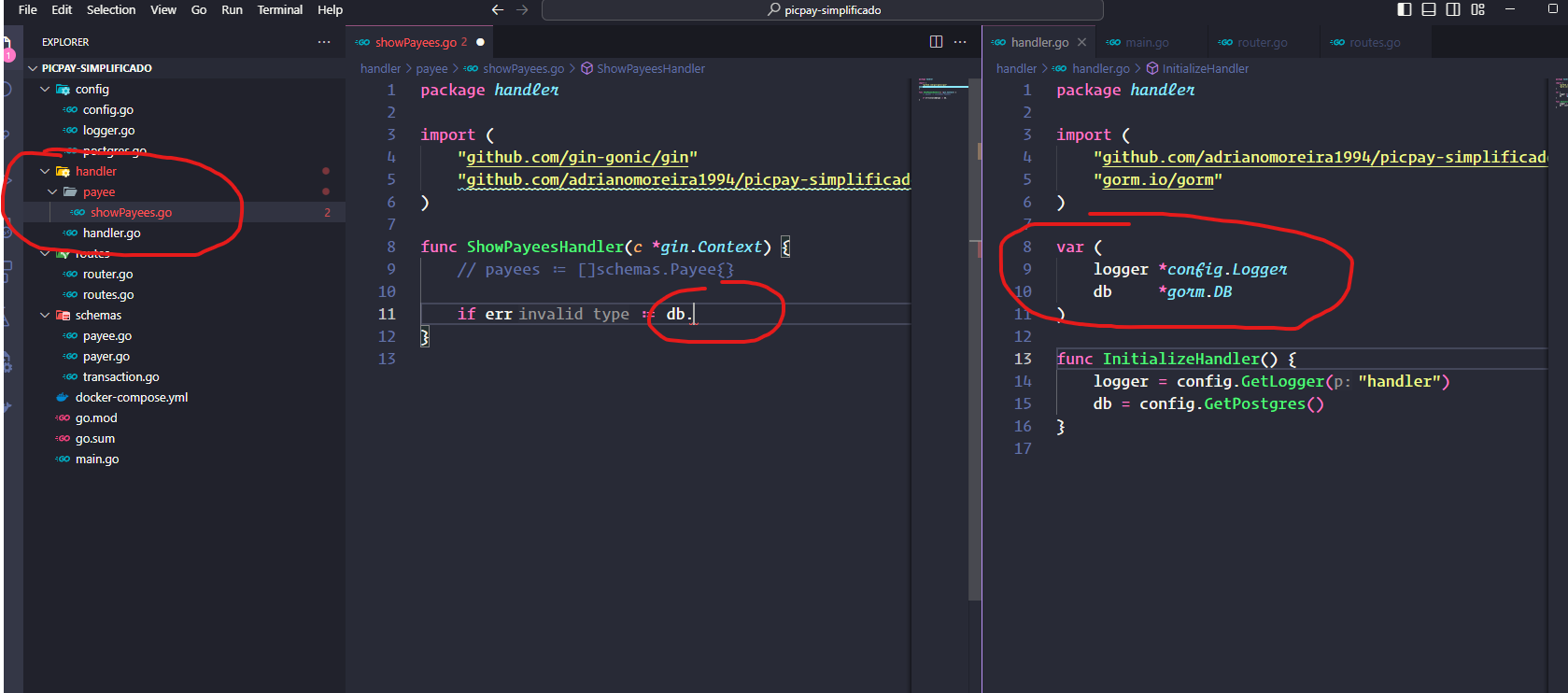Open the Help menu

tap(330, 9)
